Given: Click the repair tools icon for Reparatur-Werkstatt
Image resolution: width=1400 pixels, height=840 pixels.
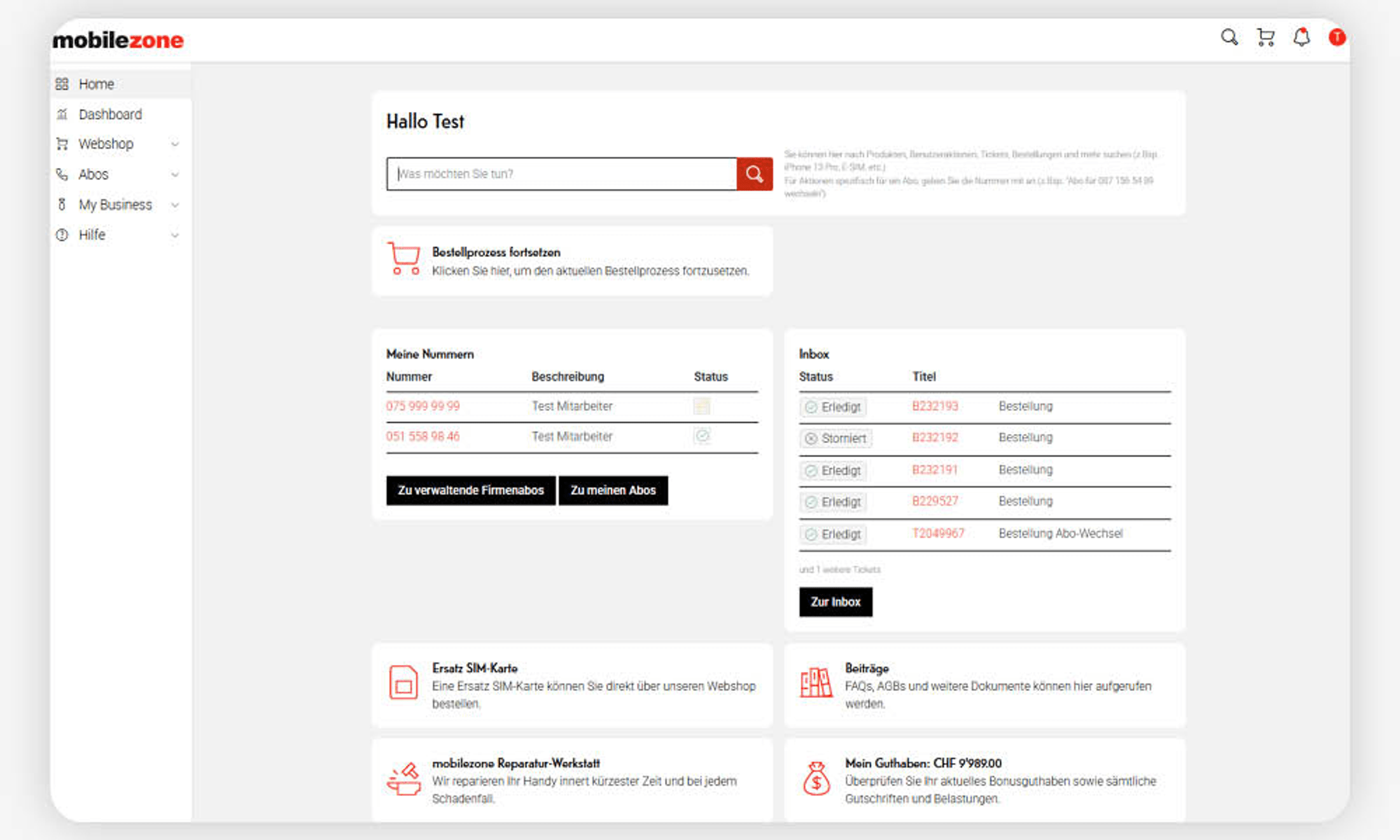Looking at the screenshot, I should [403, 780].
